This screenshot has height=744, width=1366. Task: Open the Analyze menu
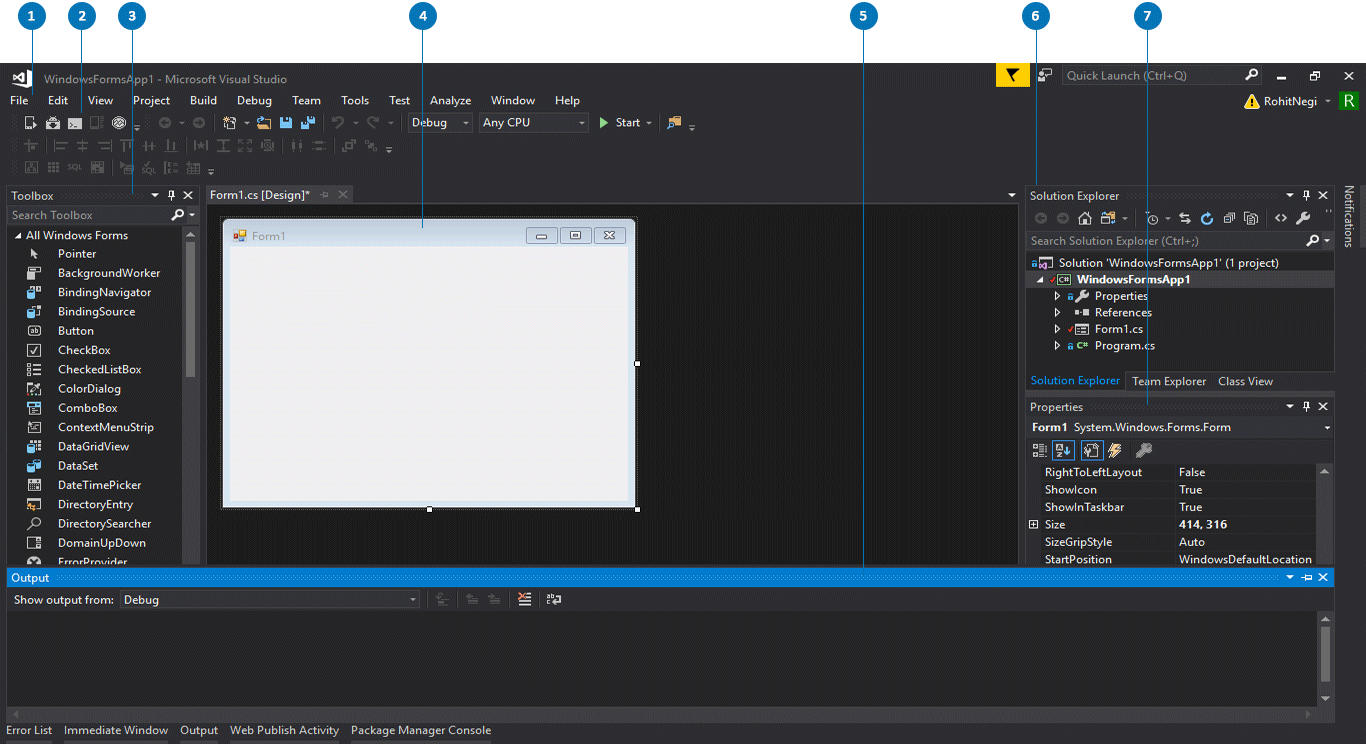click(450, 100)
